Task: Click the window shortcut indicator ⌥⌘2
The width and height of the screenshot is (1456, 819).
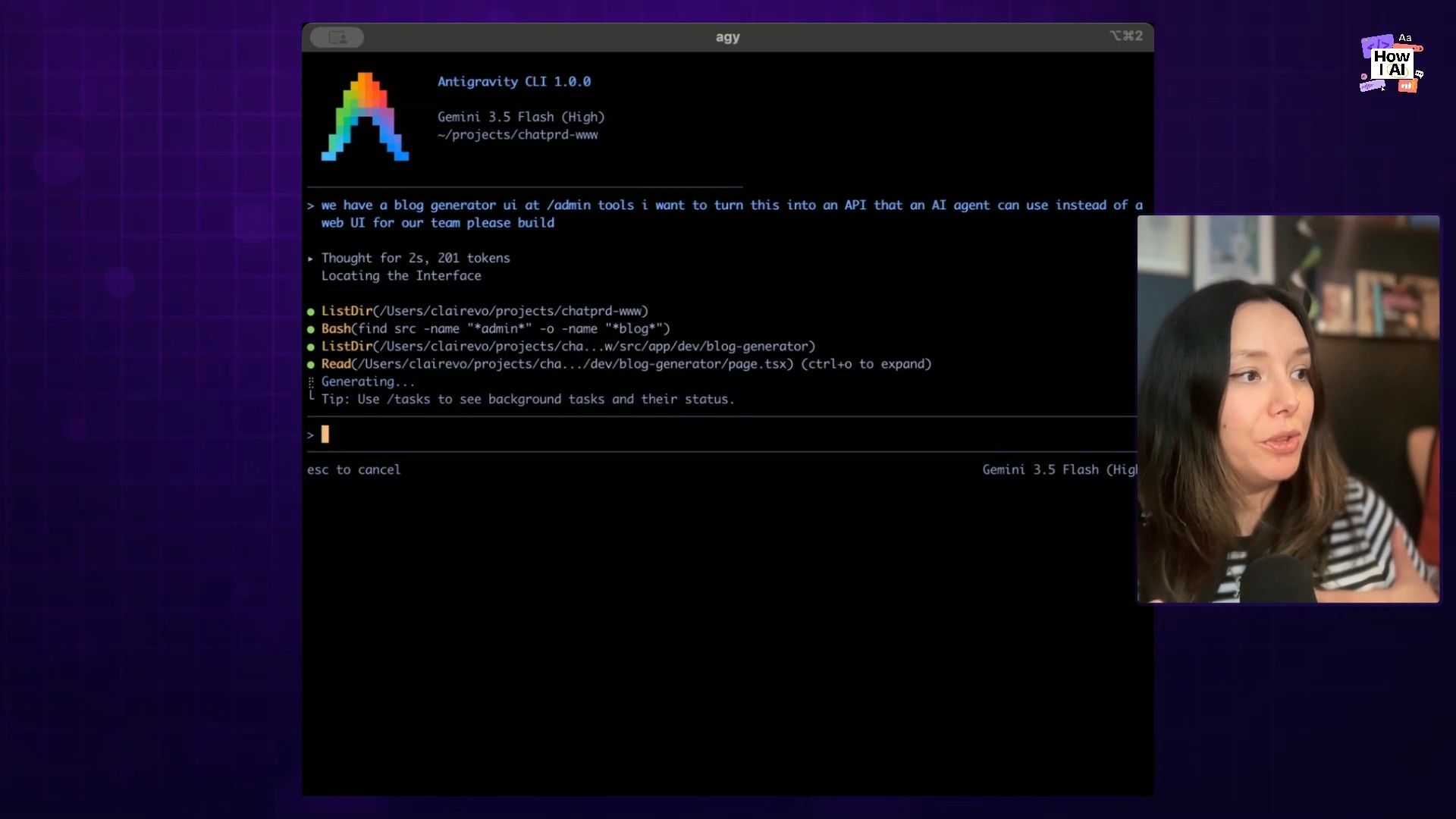Action: pos(1126,36)
